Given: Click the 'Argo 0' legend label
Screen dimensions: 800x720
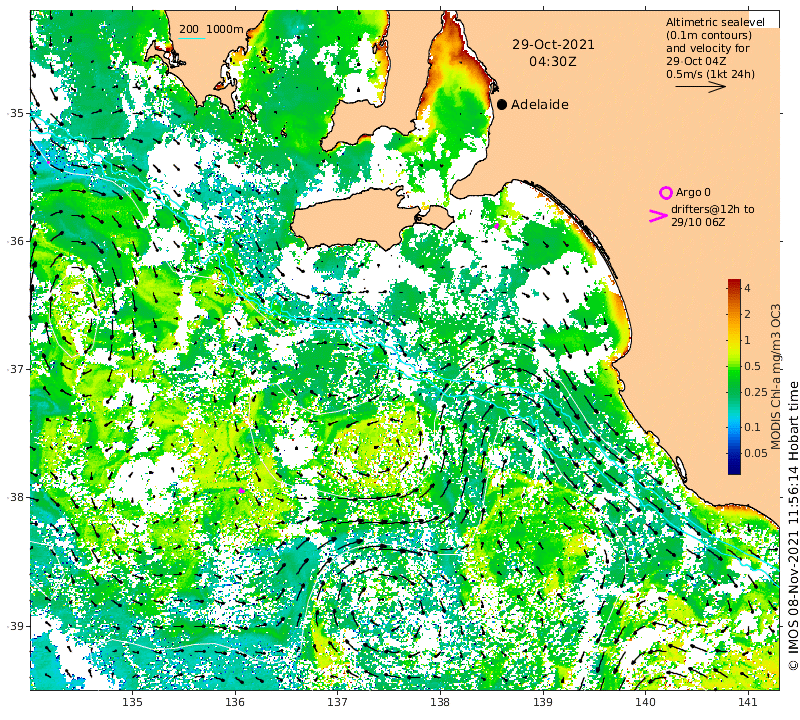Looking at the screenshot, I should tap(693, 192).
